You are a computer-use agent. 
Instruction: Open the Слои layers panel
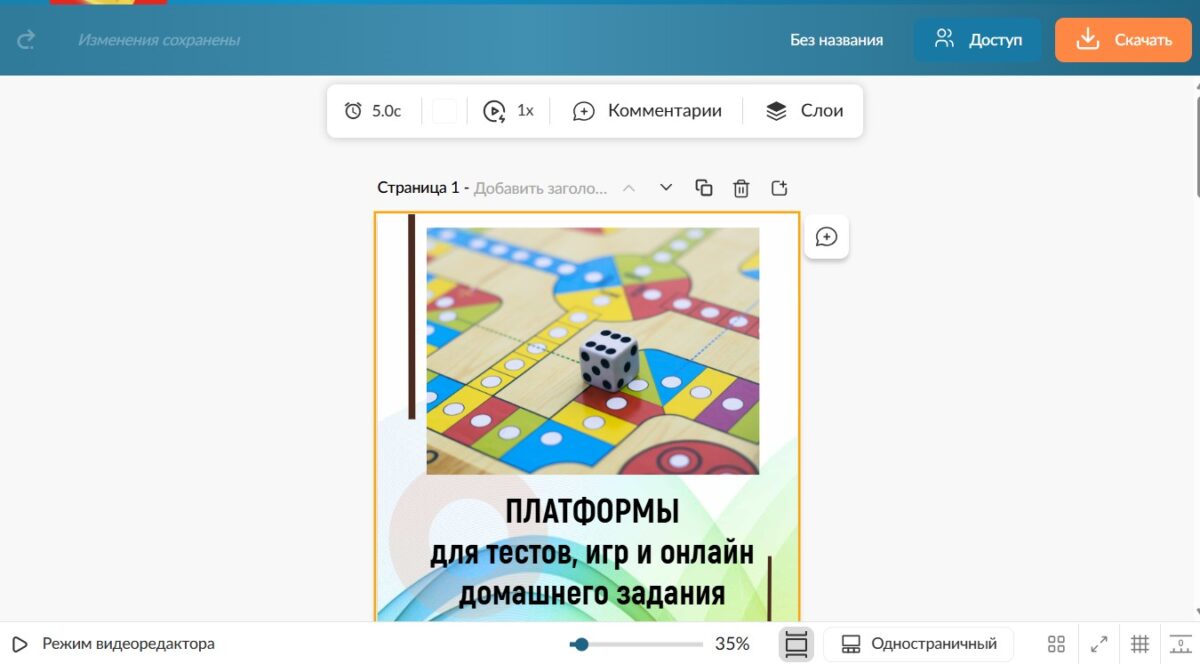[804, 111]
